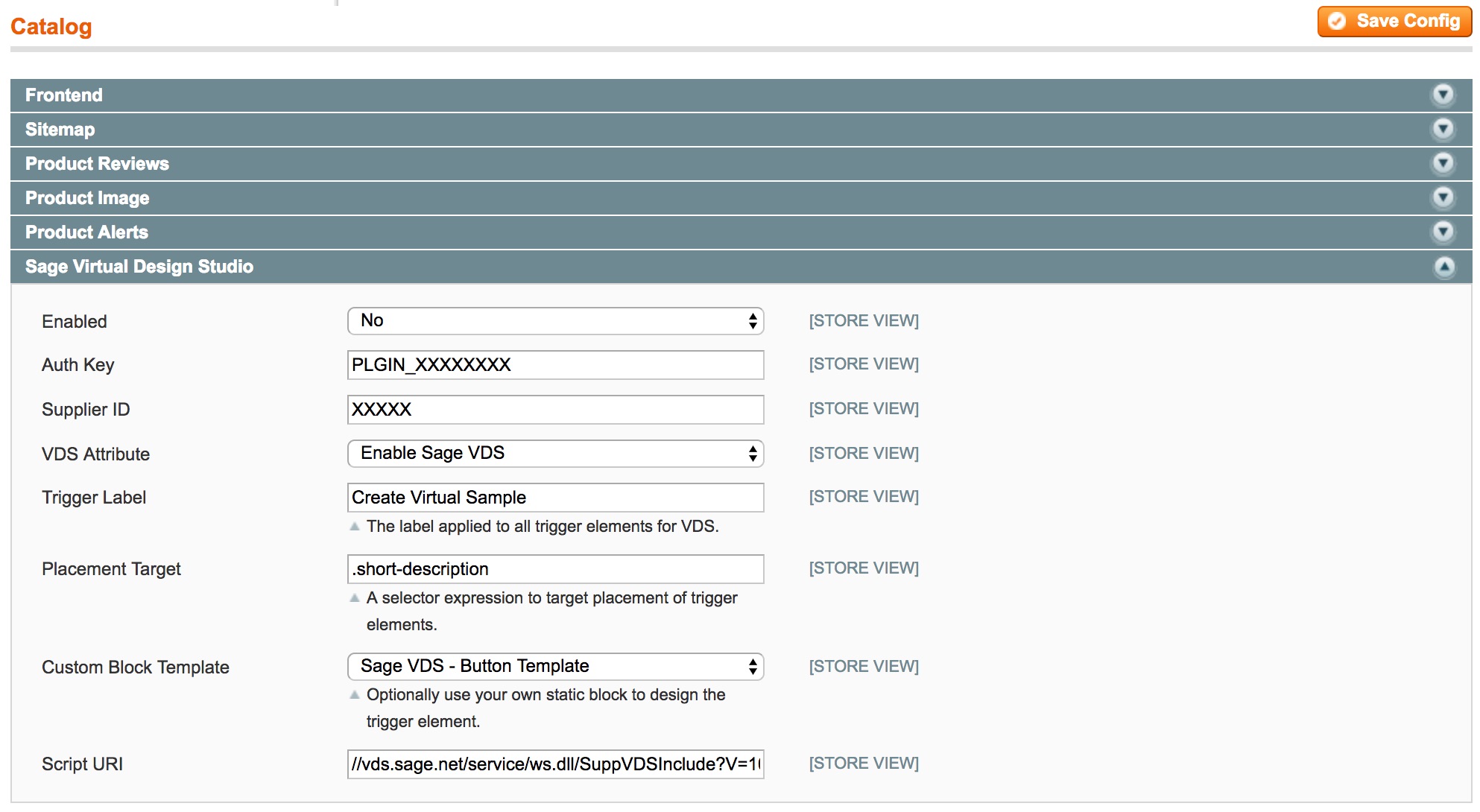Focus the Supplier ID input field

555,410
